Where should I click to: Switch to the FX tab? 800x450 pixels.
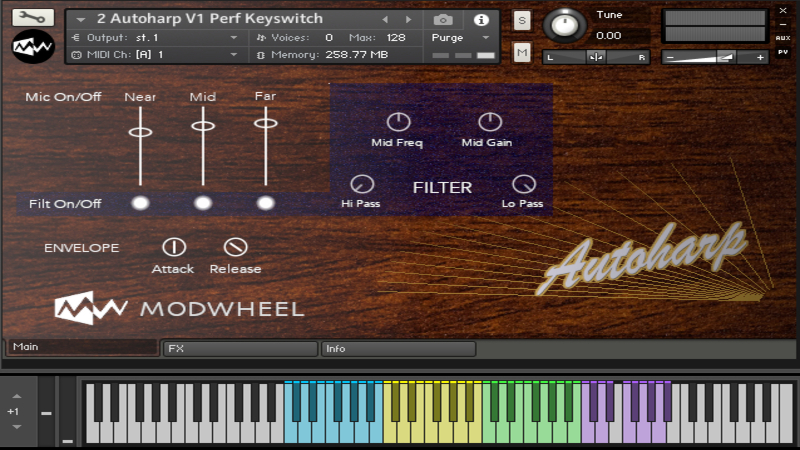coord(240,348)
